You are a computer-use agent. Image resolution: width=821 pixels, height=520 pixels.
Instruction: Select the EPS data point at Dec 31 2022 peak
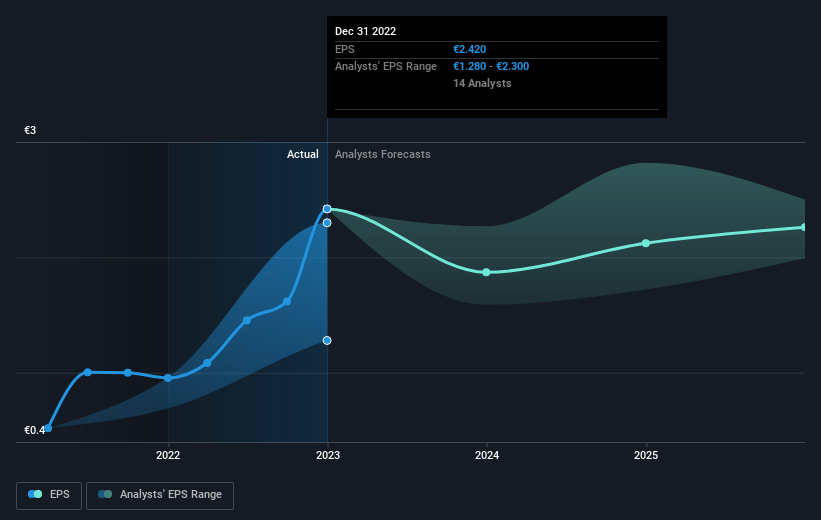[x=327, y=209]
